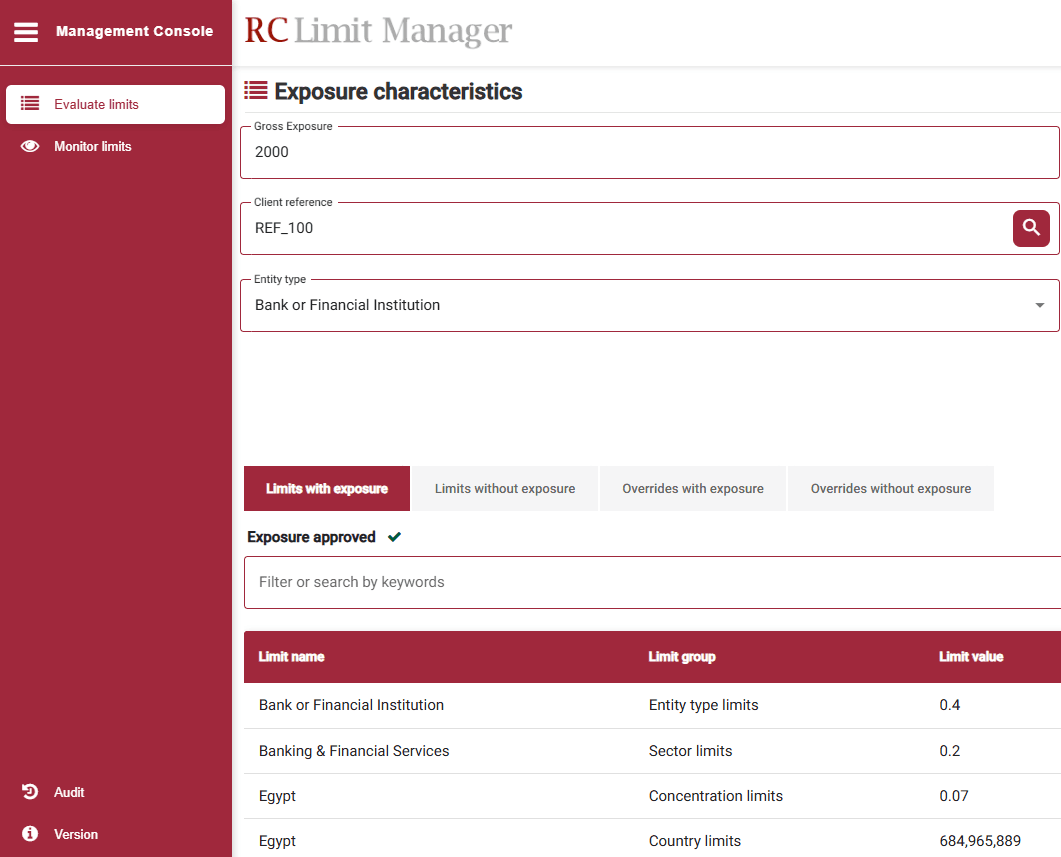The image size is (1061, 857).
Task: Open the Overrides without exposure tab
Action: tap(890, 488)
